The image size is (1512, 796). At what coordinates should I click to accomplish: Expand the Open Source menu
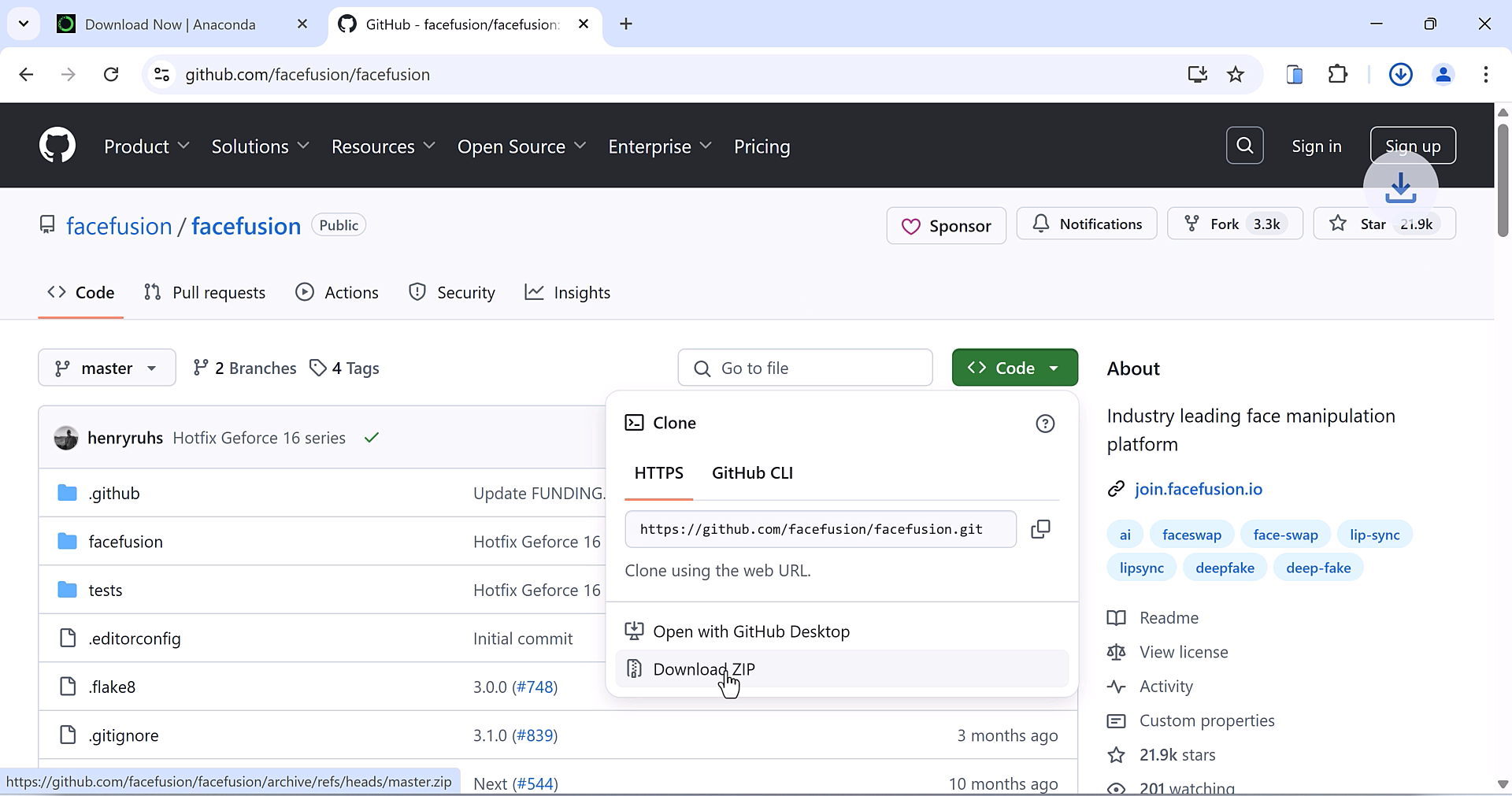[x=521, y=146]
